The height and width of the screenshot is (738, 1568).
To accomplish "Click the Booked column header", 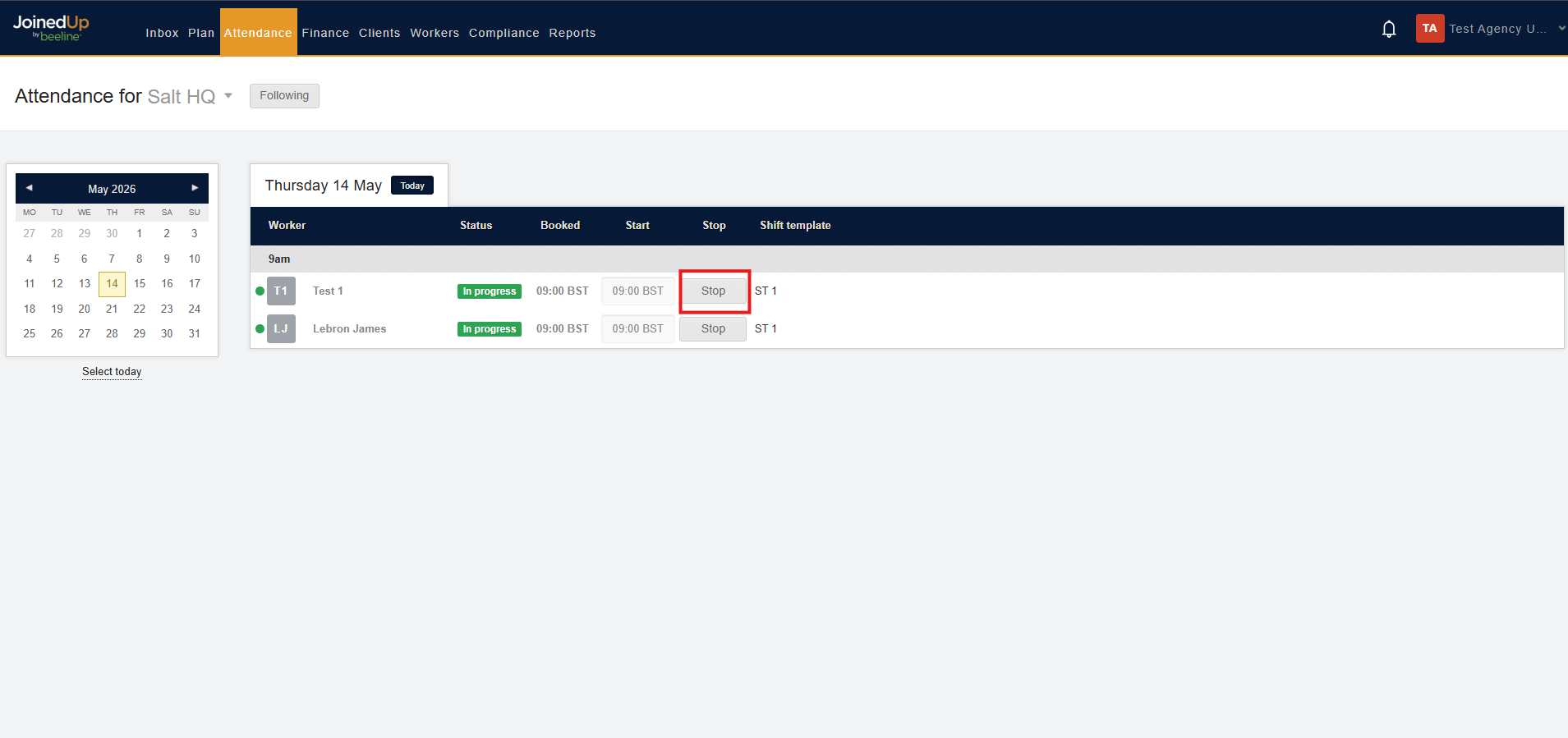I will coord(560,225).
